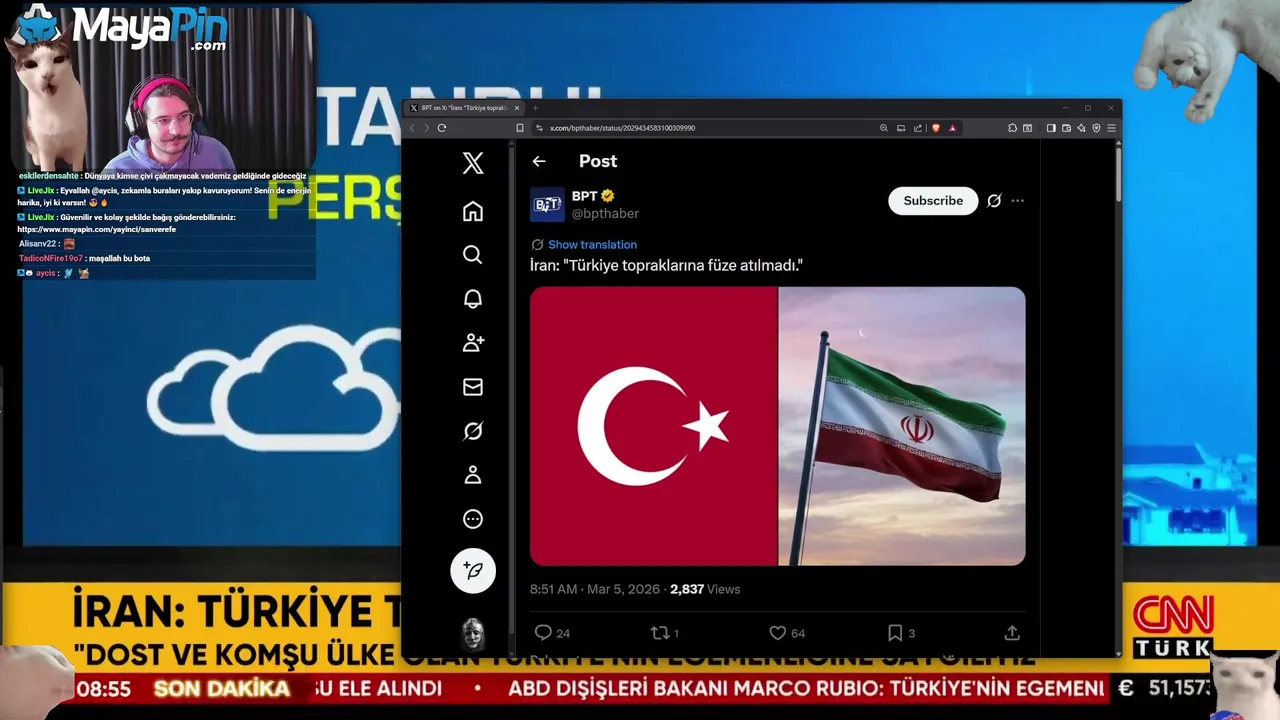The height and width of the screenshot is (720, 1280).
Task: Open the browser hamburger menu
Action: click(1111, 128)
